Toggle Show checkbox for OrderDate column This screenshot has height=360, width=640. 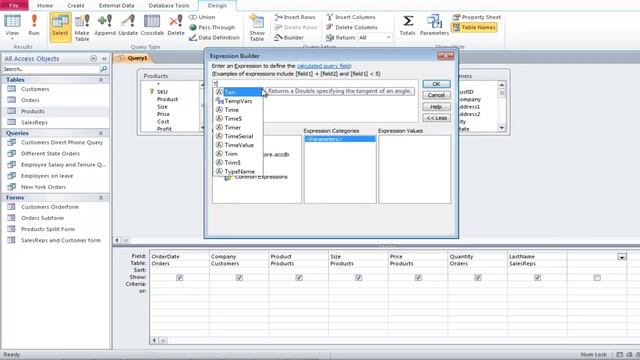180,278
